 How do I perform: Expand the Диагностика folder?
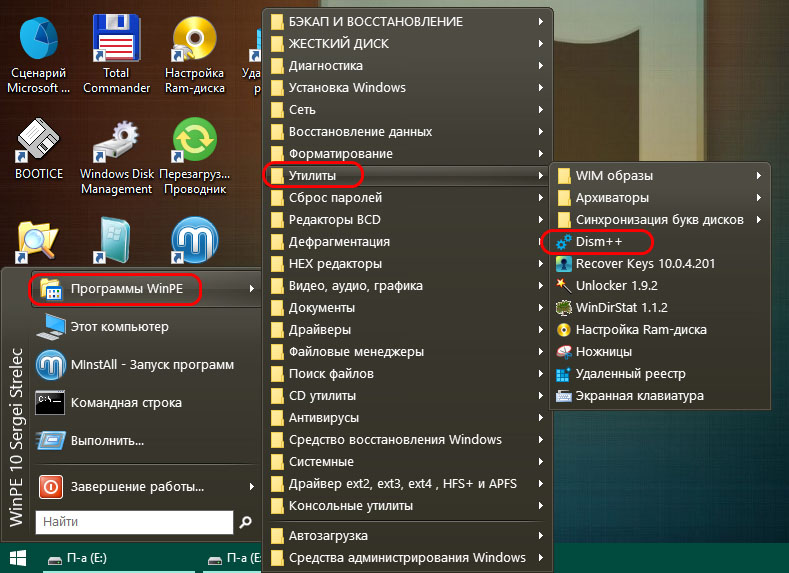tap(407, 66)
